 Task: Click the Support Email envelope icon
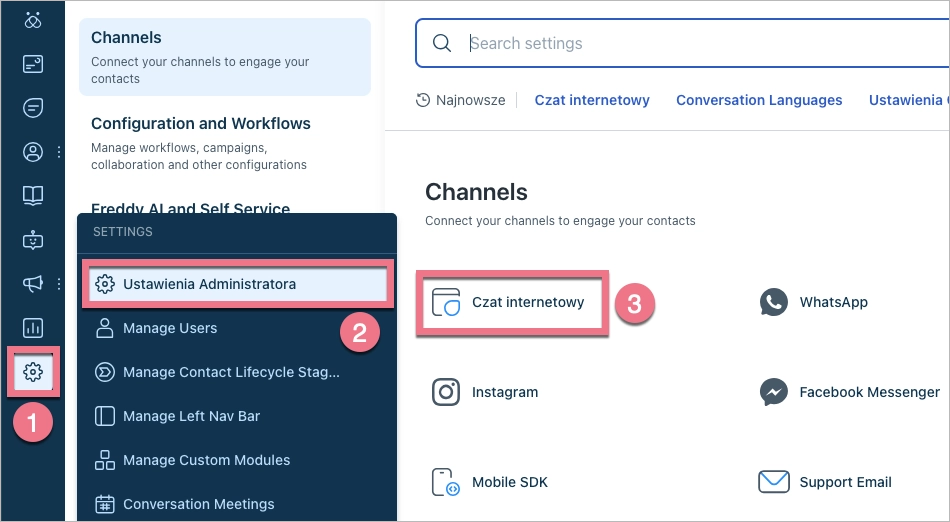[x=774, y=482]
